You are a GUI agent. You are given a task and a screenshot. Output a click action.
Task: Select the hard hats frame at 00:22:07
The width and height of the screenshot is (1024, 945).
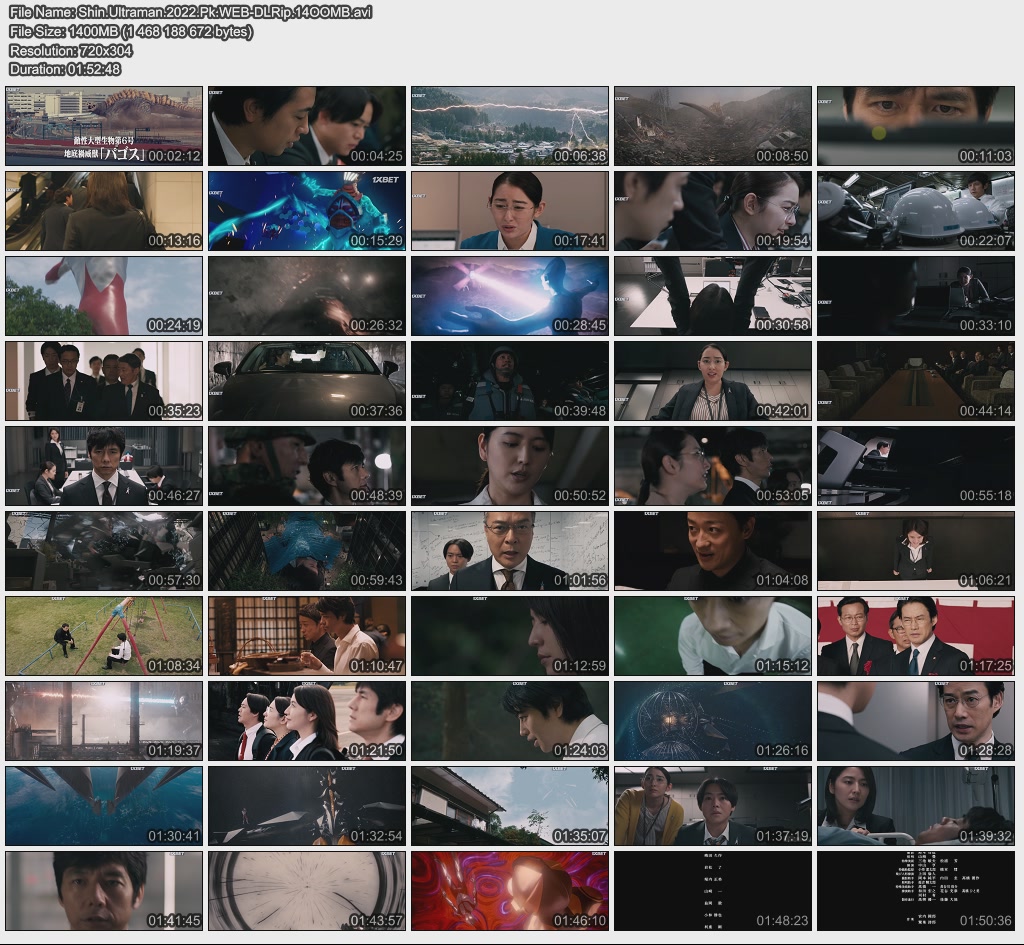point(915,211)
